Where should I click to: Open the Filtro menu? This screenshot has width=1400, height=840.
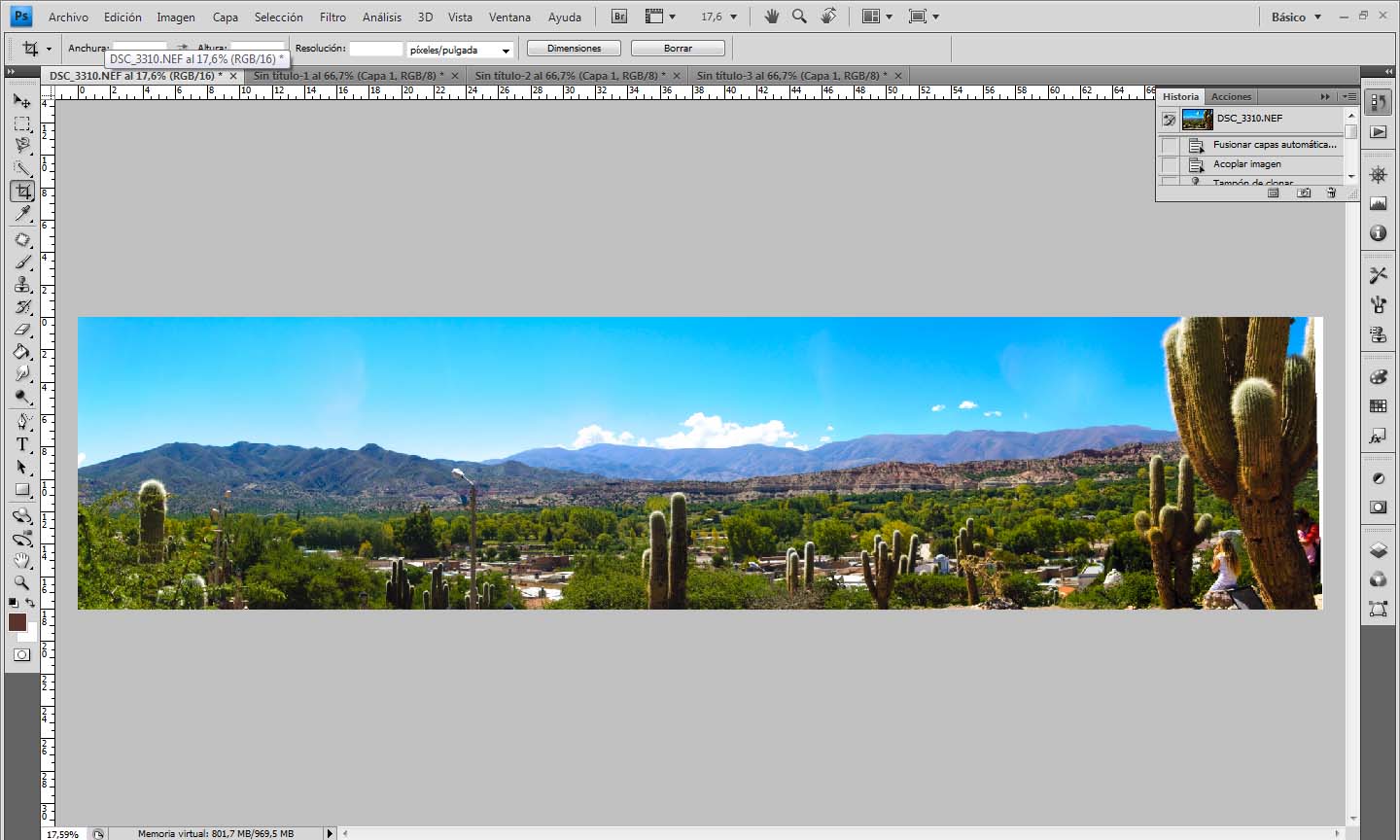pyautogui.click(x=332, y=17)
